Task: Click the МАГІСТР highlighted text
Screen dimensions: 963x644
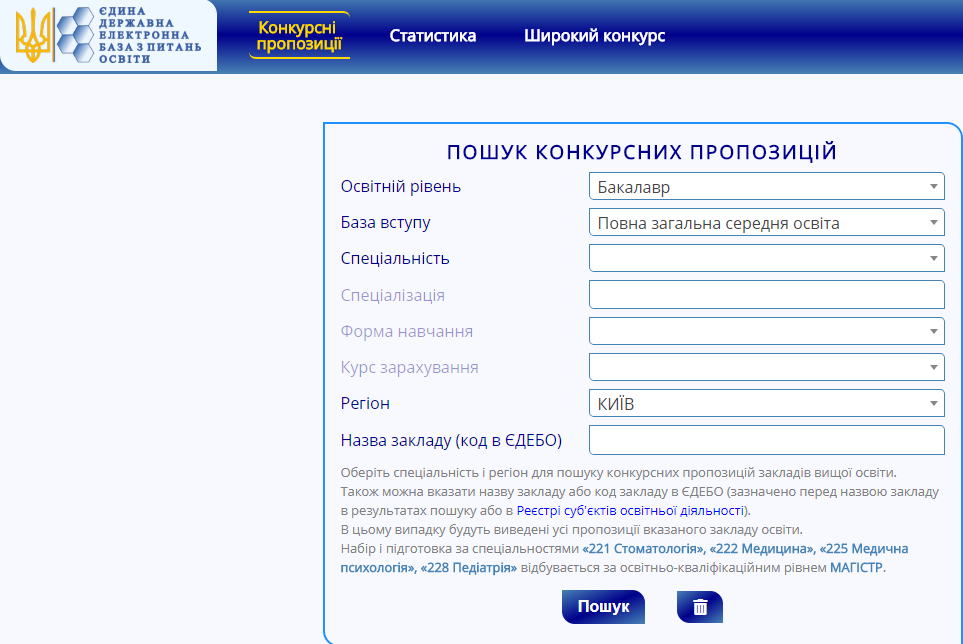Action: point(857,568)
